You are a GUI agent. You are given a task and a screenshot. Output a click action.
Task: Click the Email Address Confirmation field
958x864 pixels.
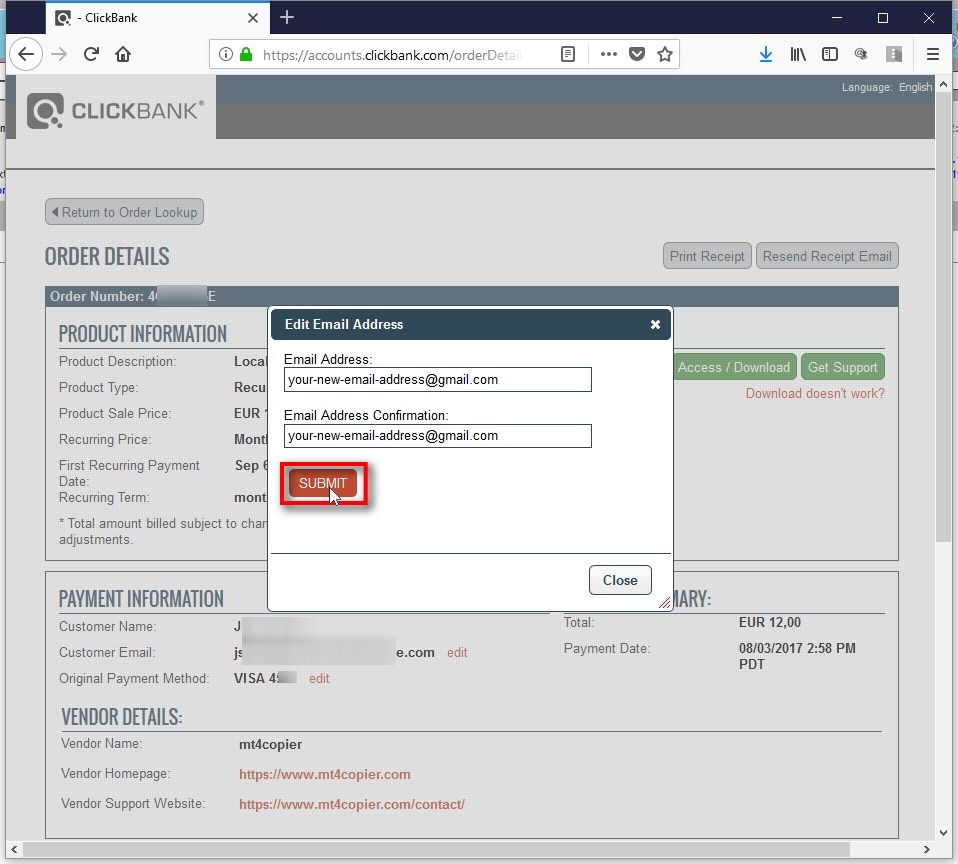(437, 436)
